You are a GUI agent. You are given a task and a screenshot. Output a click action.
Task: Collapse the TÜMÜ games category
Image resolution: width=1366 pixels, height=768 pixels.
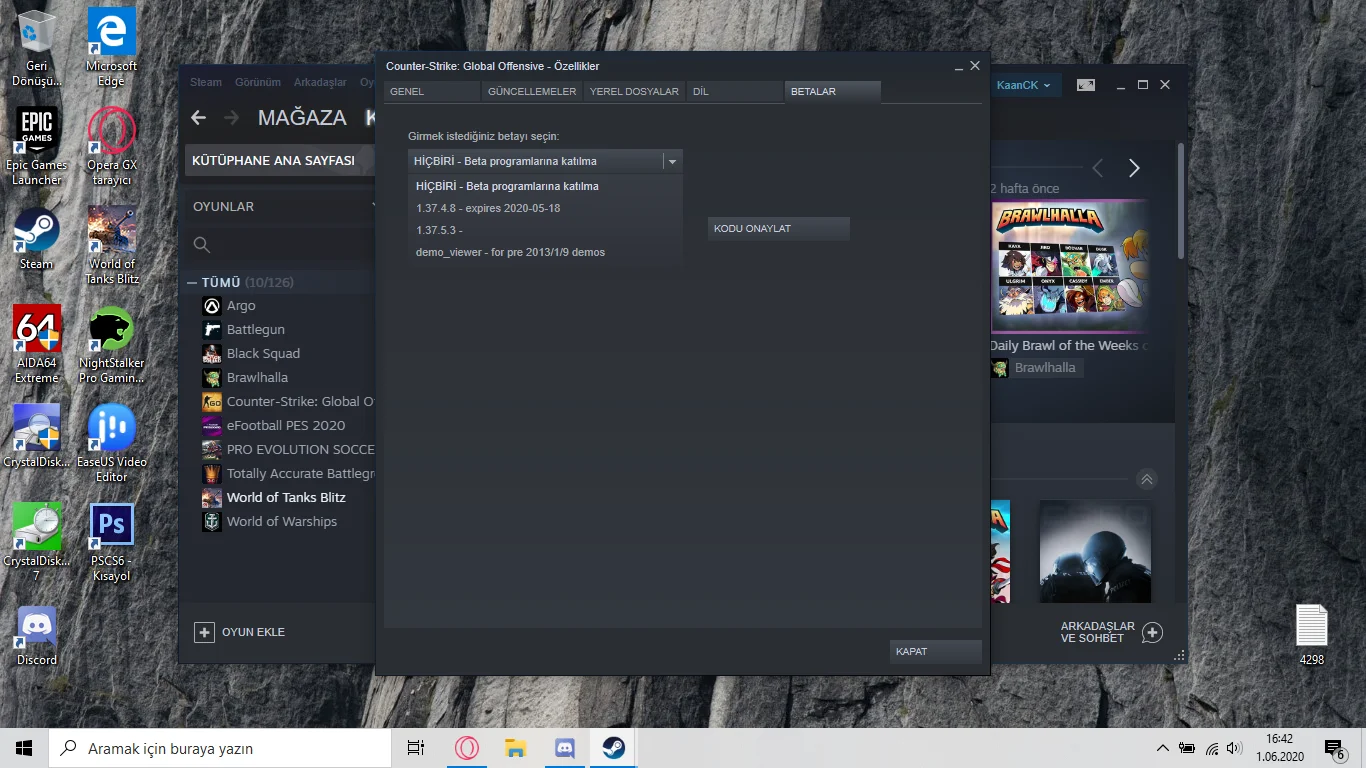tap(192, 283)
